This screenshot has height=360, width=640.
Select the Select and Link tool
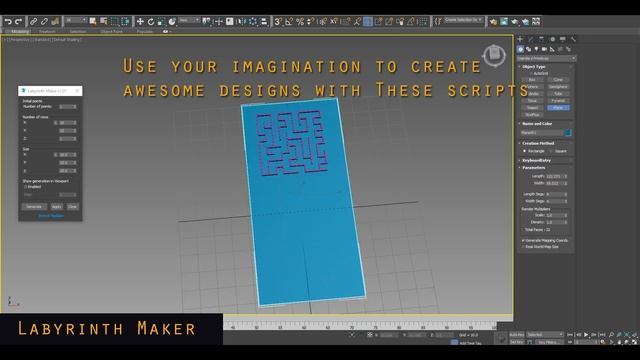click(33, 21)
